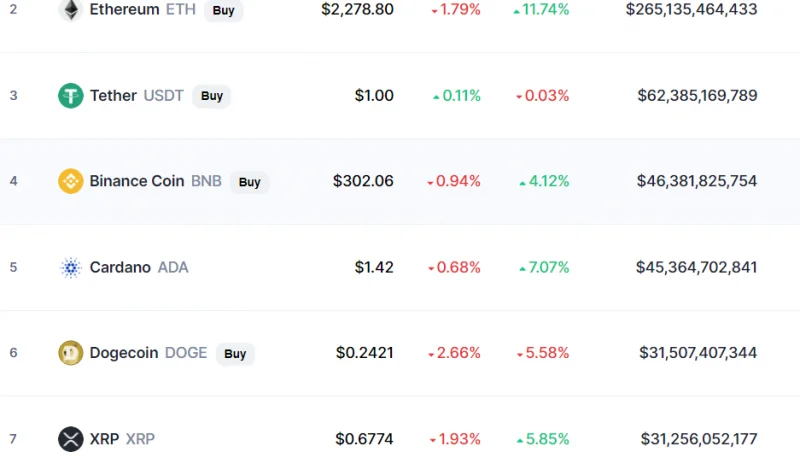Click Binance Coin market cap $46,381,825,754

pos(697,181)
